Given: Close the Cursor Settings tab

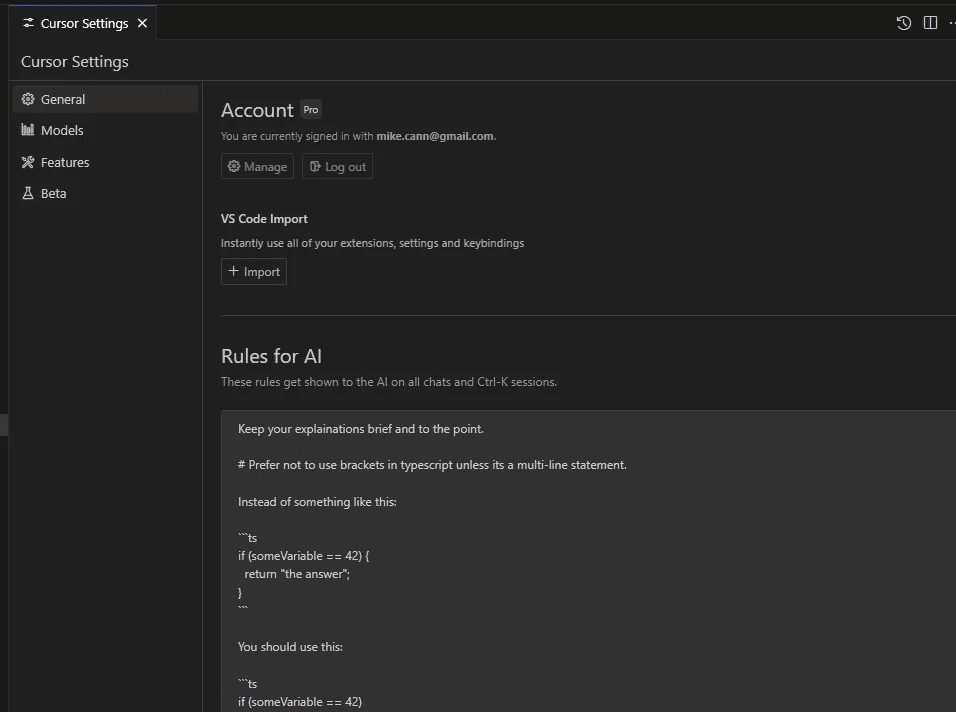Looking at the screenshot, I should click(x=142, y=23).
